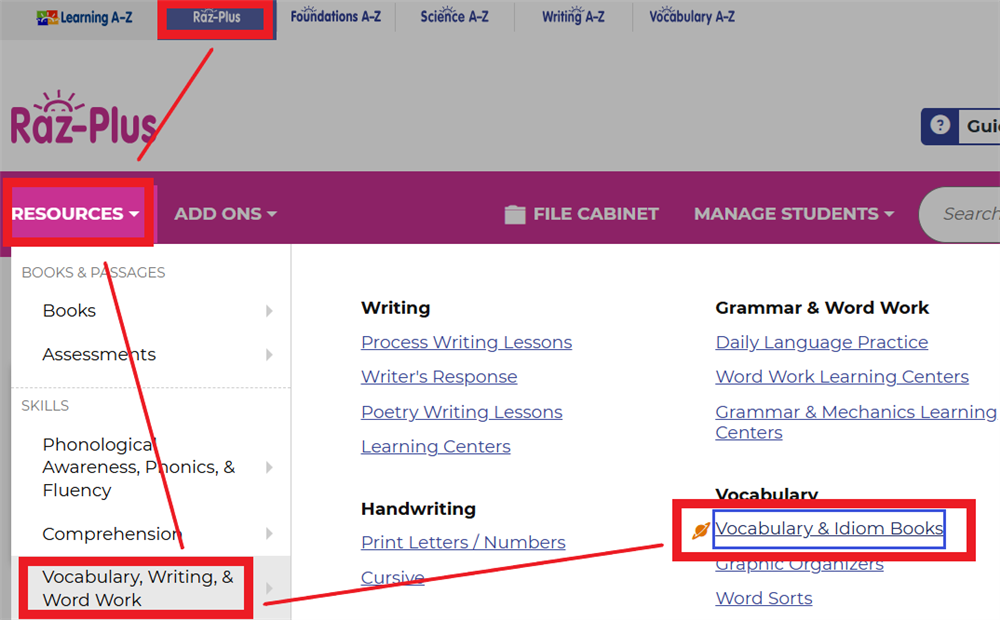Open Grammar & Mechanics Learning Centers link
Image resolution: width=1000 pixels, height=620 pixels.
[x=856, y=422]
